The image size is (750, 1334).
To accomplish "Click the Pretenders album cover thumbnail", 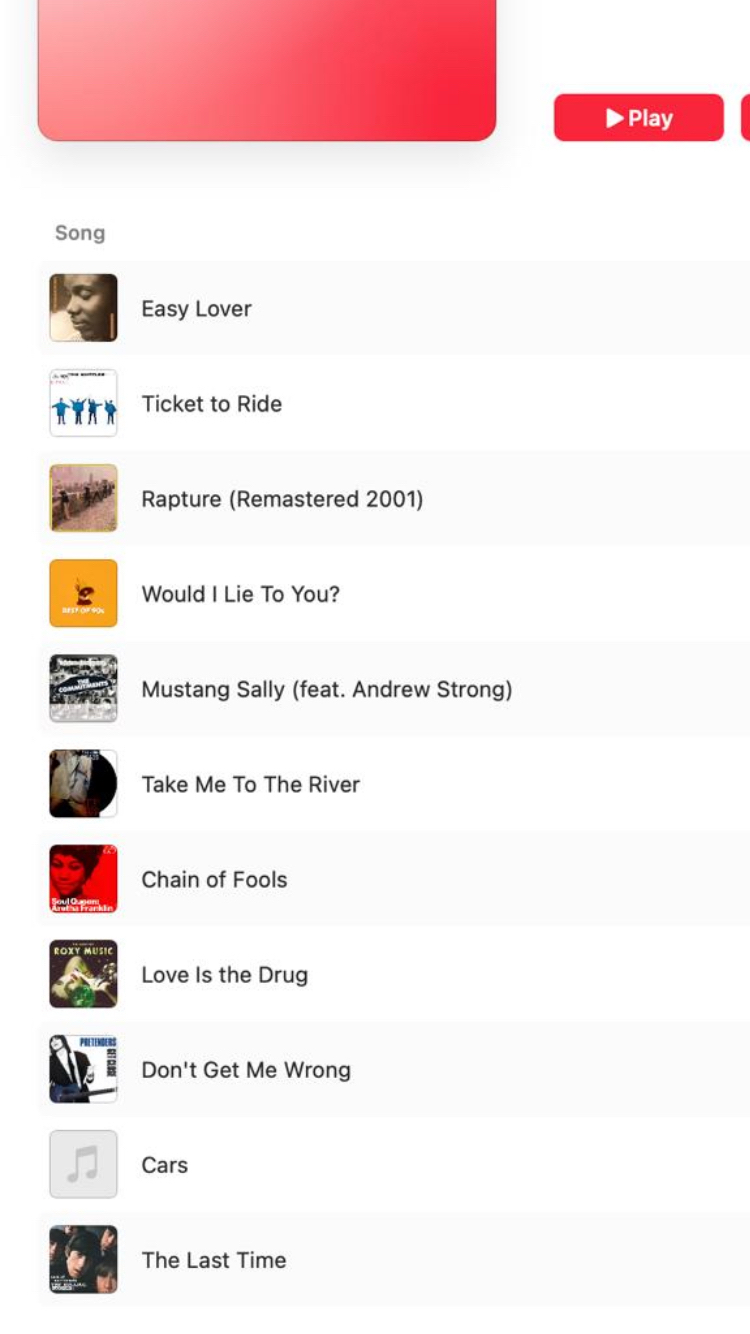I will [x=84, y=1069].
